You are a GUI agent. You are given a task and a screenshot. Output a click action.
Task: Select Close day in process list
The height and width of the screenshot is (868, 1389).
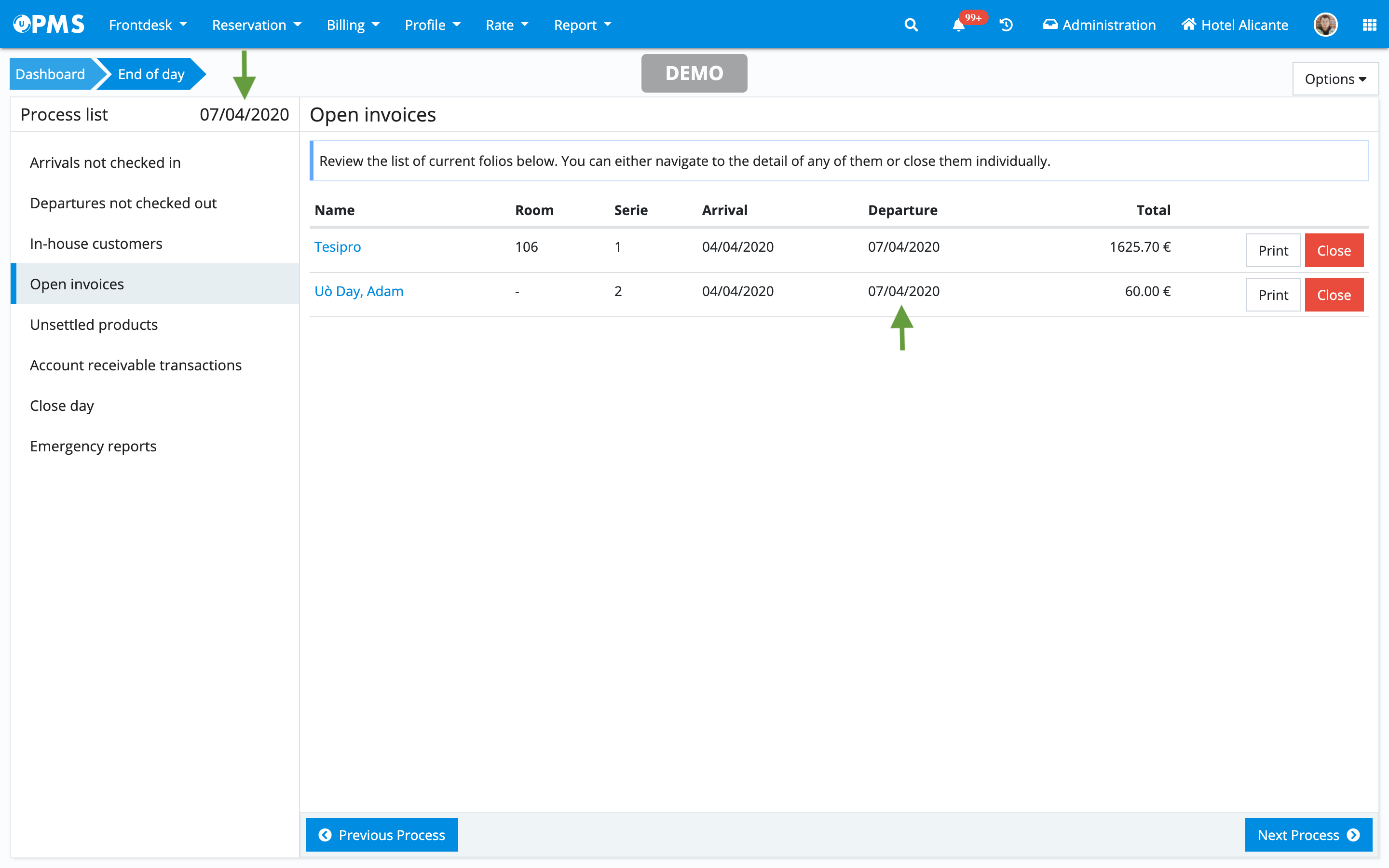pyautogui.click(x=62, y=405)
